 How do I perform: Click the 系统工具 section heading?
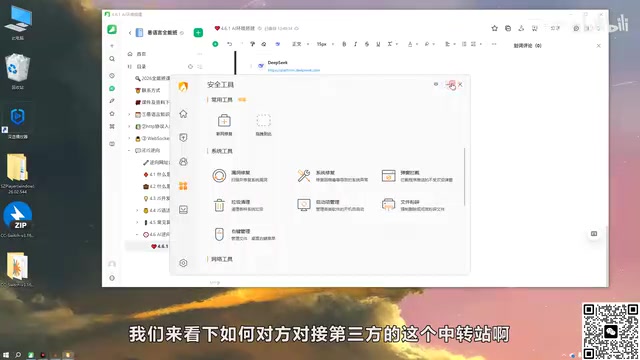(x=222, y=151)
